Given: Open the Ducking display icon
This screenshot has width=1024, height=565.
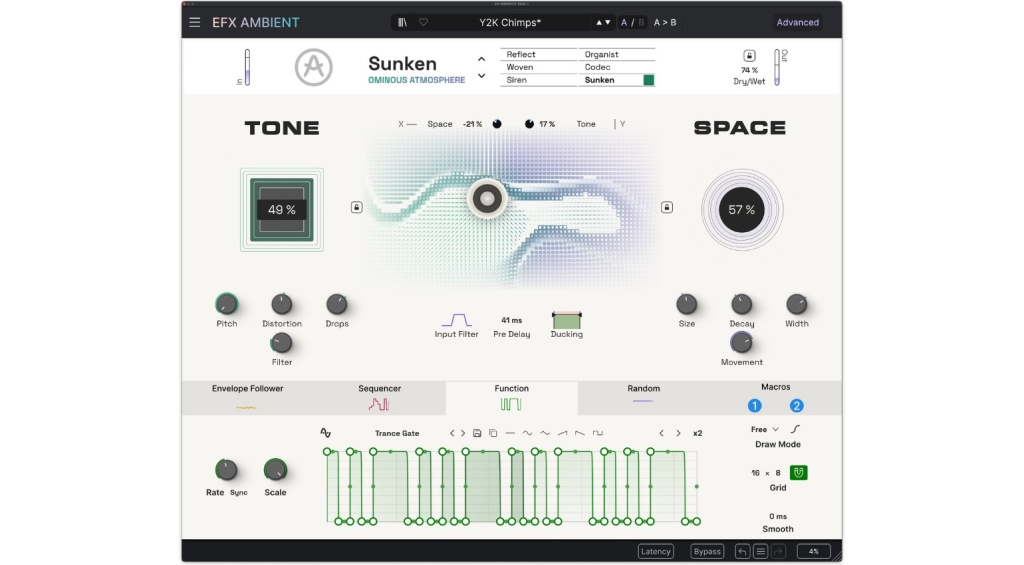Looking at the screenshot, I should pos(566,320).
